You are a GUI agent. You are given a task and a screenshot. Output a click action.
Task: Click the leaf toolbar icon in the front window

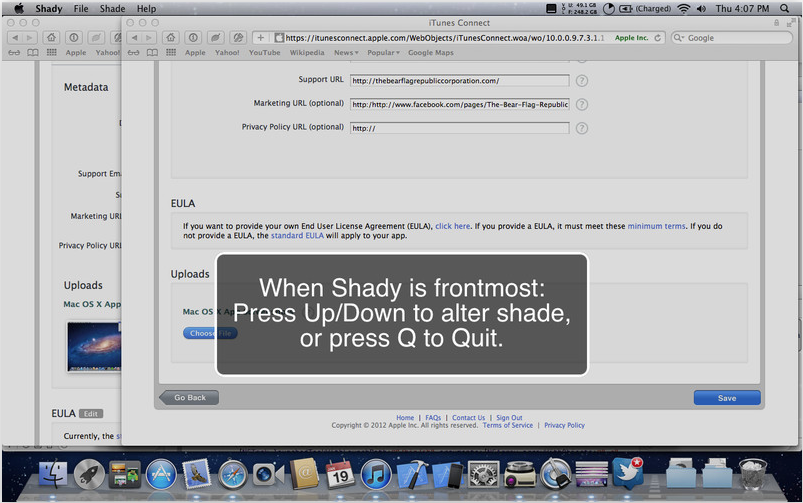pos(216,38)
